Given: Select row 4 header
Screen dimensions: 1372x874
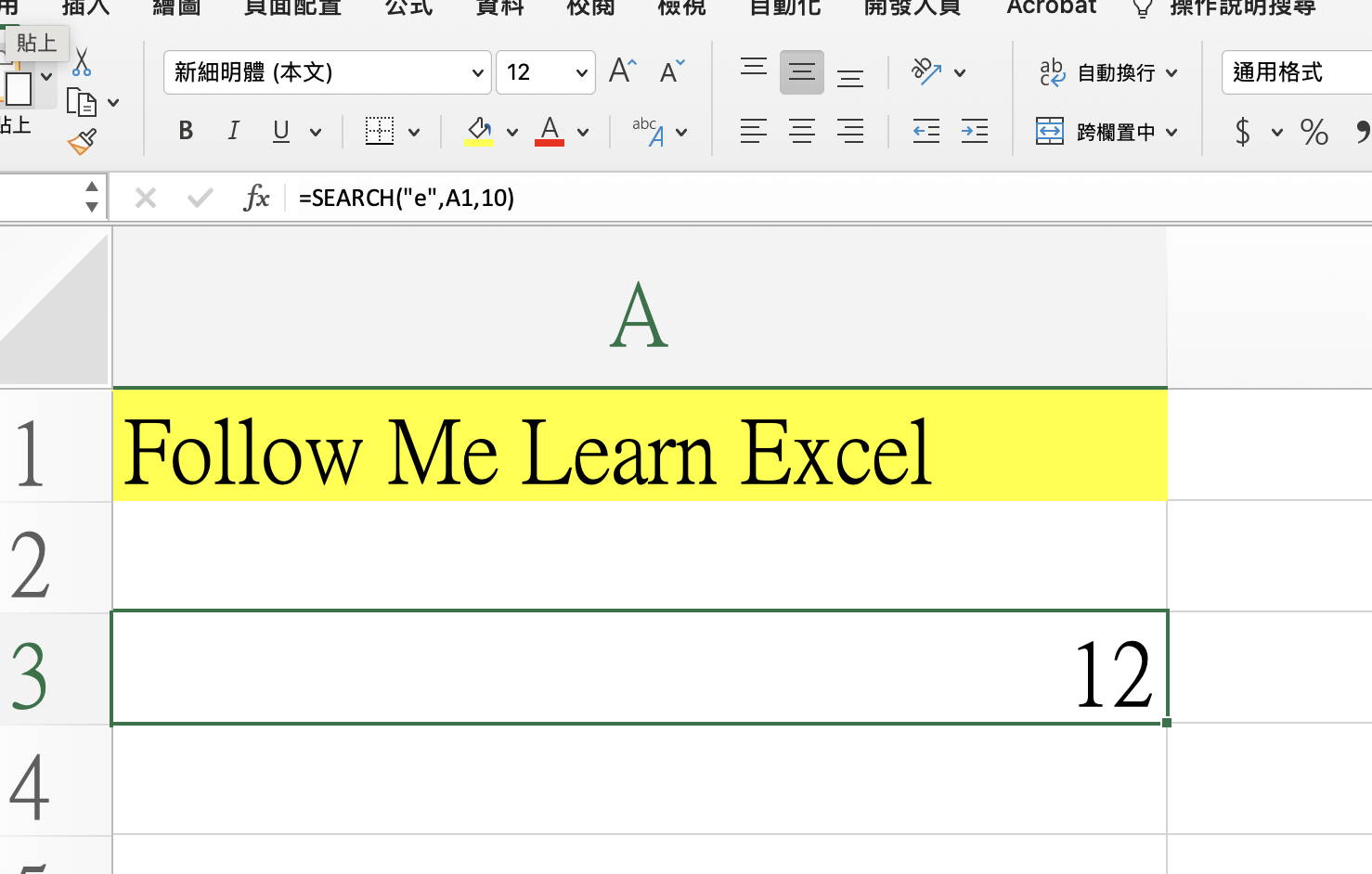Looking at the screenshot, I should click(56, 779).
